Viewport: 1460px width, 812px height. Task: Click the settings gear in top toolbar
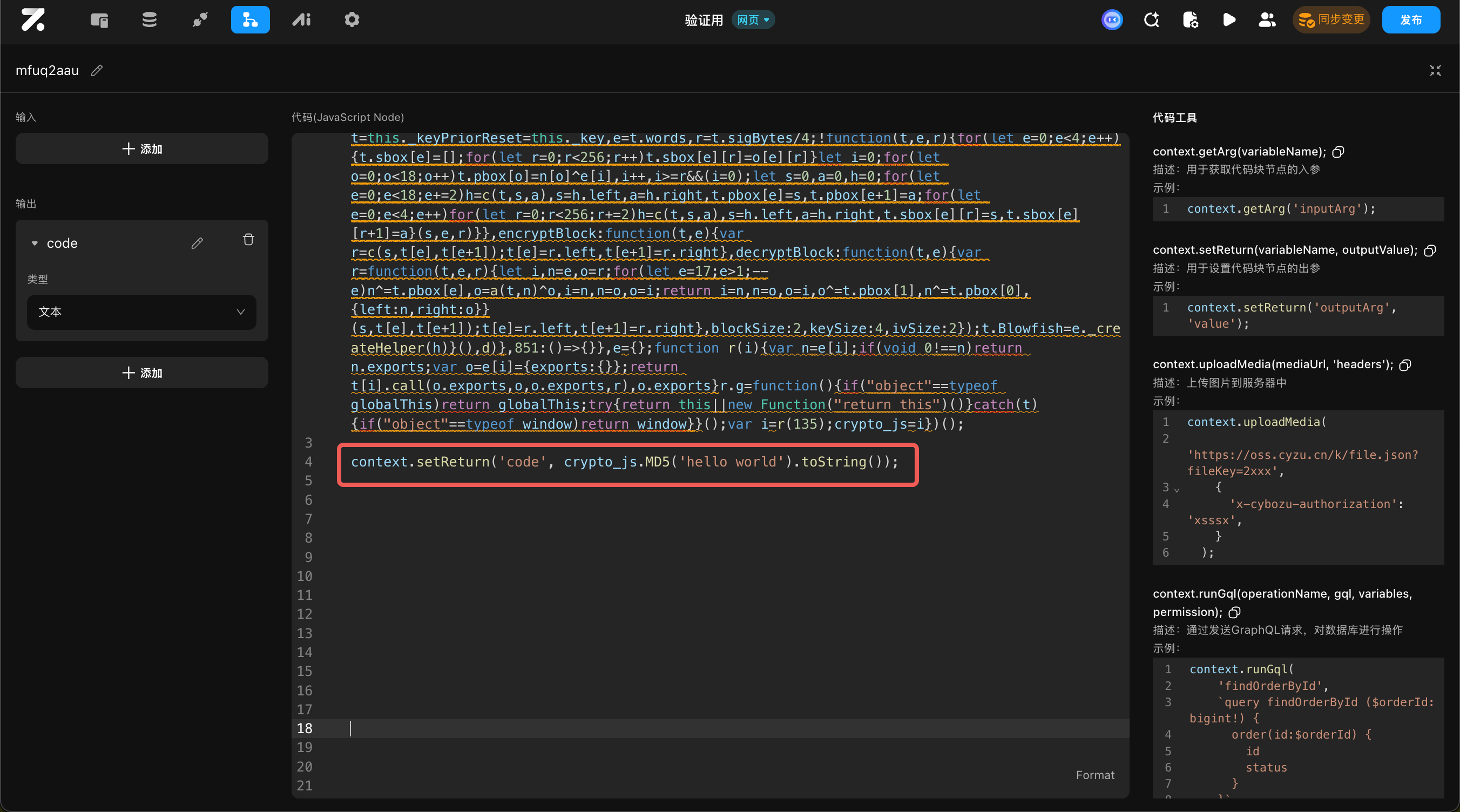(352, 20)
